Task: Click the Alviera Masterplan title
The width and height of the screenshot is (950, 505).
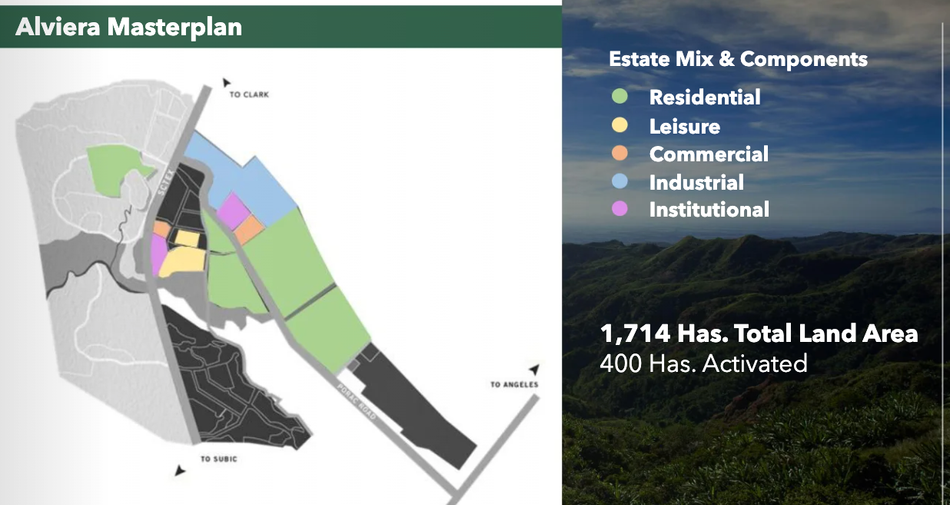Action: (x=128, y=27)
